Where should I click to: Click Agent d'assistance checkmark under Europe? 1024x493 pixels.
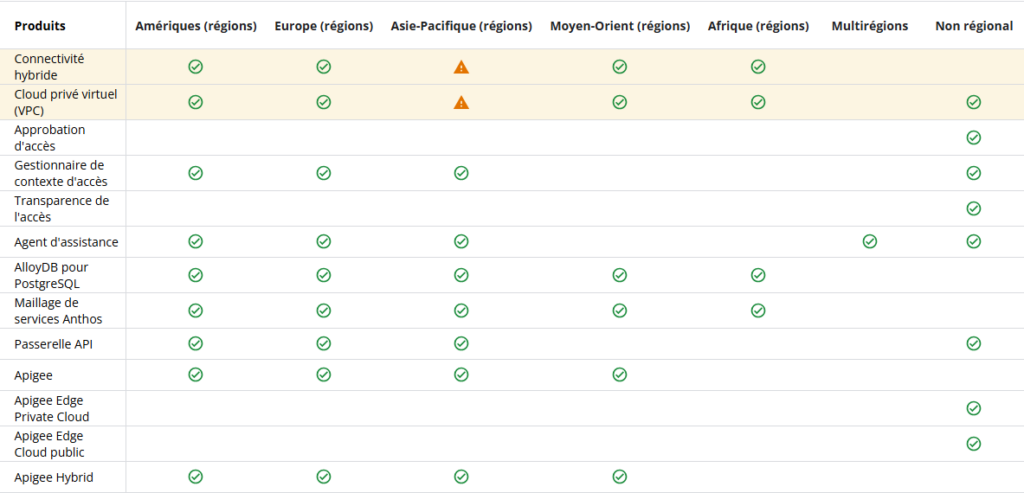click(x=323, y=242)
